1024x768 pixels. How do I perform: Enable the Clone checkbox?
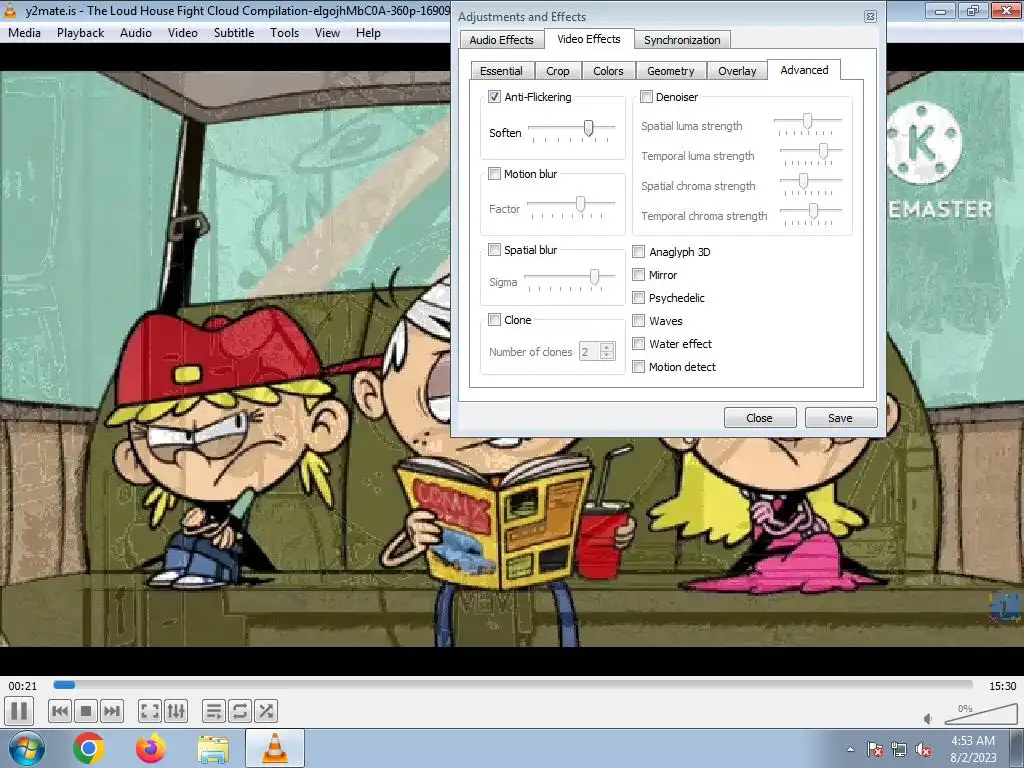tap(494, 319)
